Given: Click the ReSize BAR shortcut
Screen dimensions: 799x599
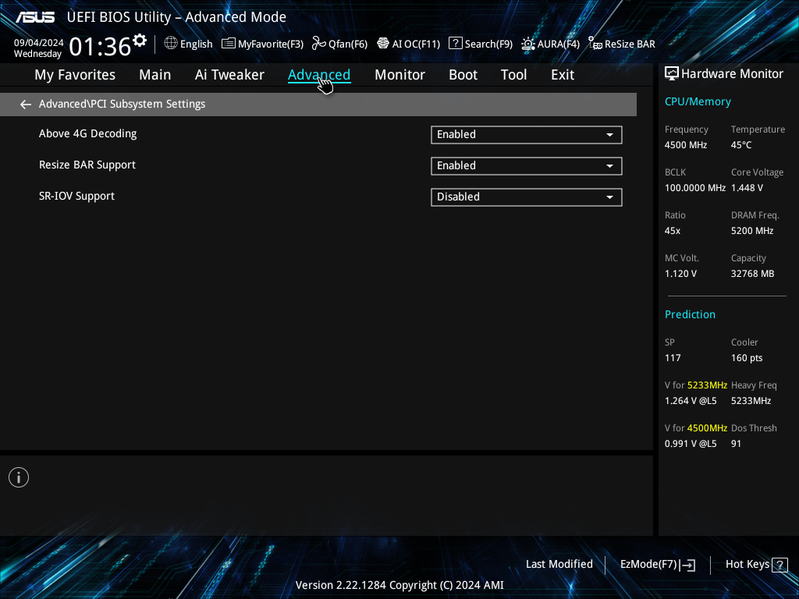Looking at the screenshot, I should (x=622, y=44).
